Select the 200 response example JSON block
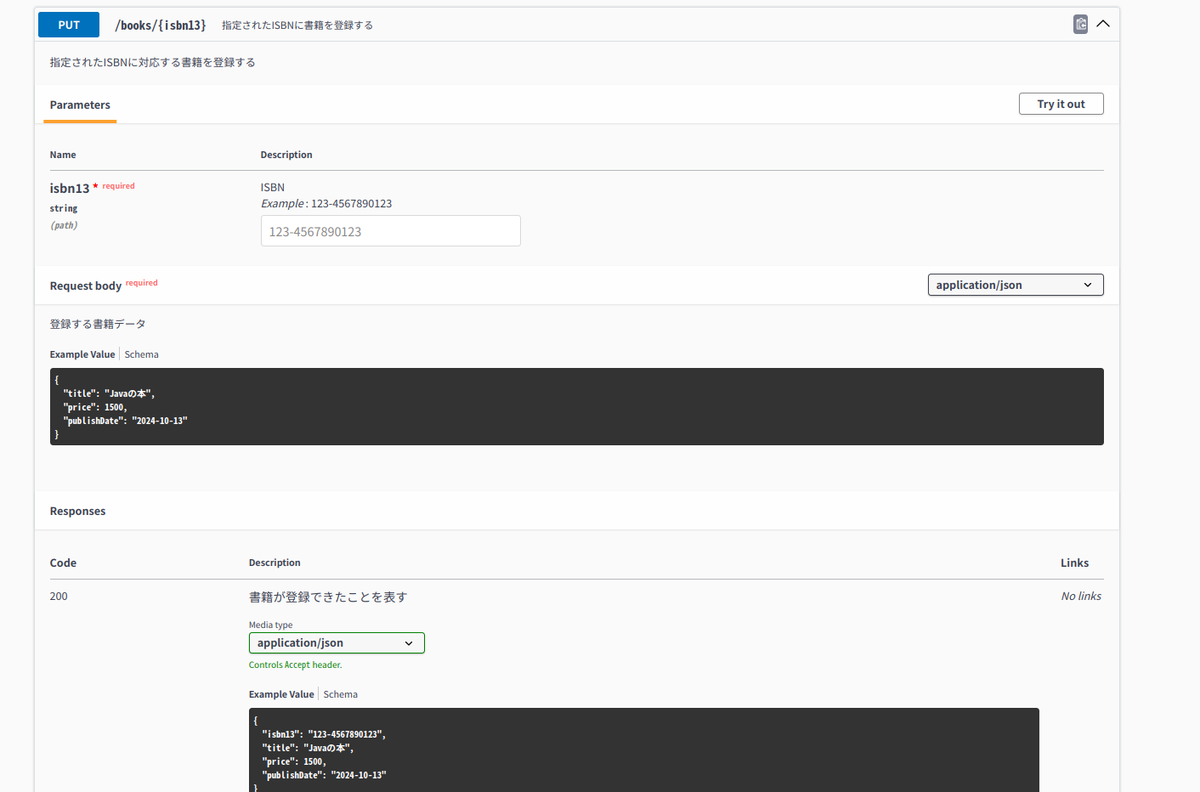Viewport: 1200px width, 792px height. (644, 750)
